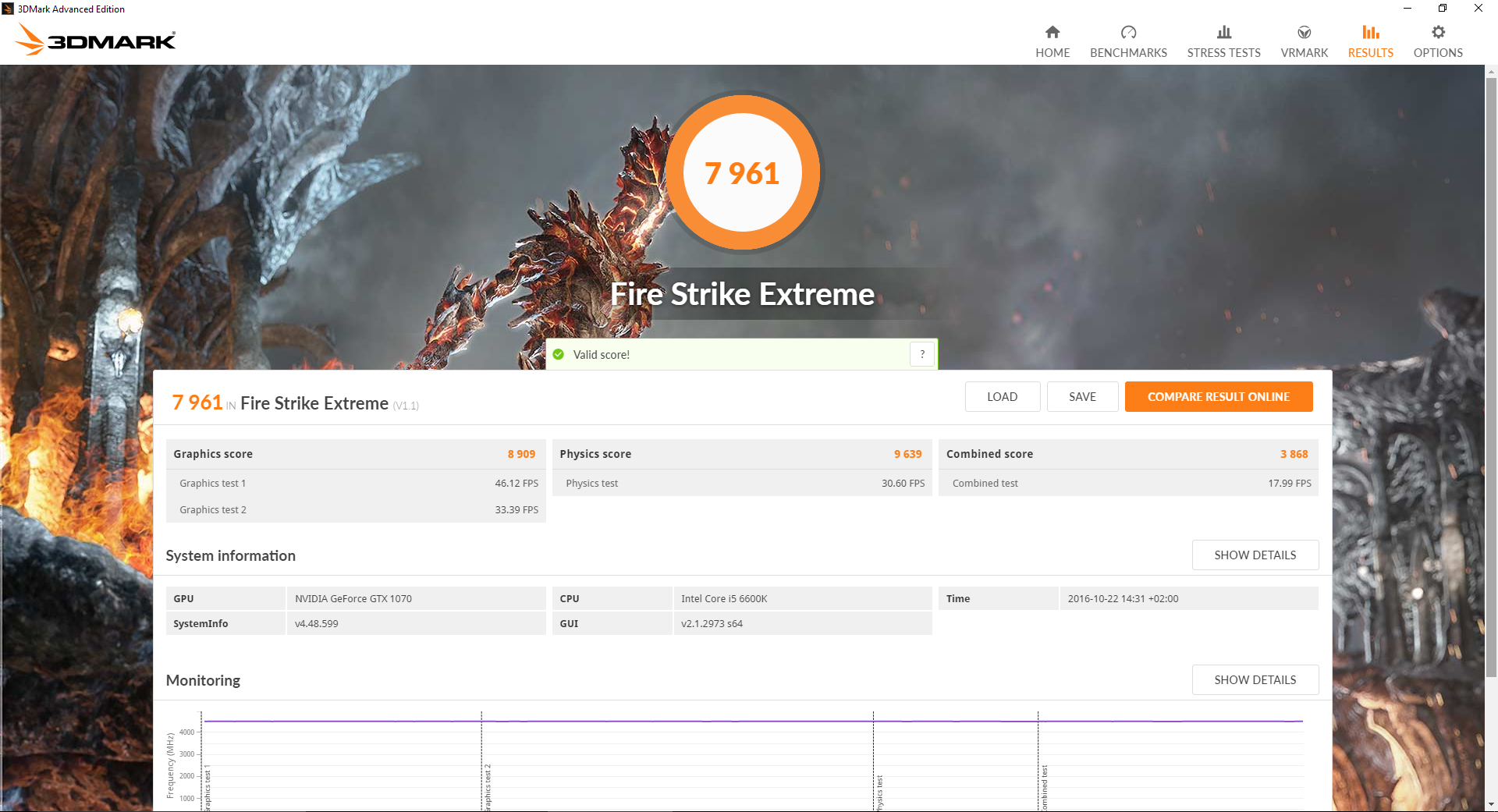Open the HOME tab label
This screenshot has height=812, width=1498.
pyautogui.click(x=1053, y=53)
